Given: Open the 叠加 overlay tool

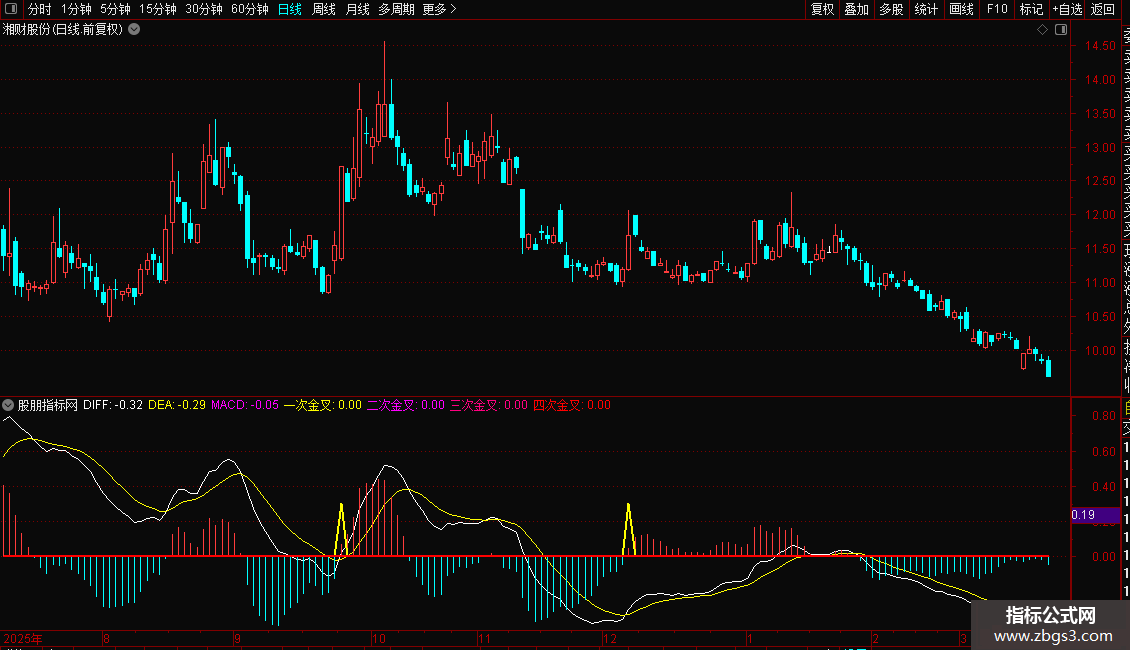Looking at the screenshot, I should (x=856, y=9).
